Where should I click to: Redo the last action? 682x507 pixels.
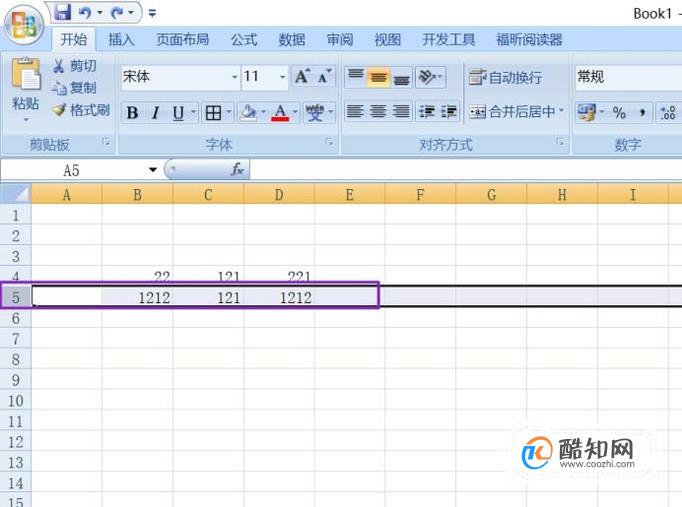pyautogui.click(x=117, y=13)
